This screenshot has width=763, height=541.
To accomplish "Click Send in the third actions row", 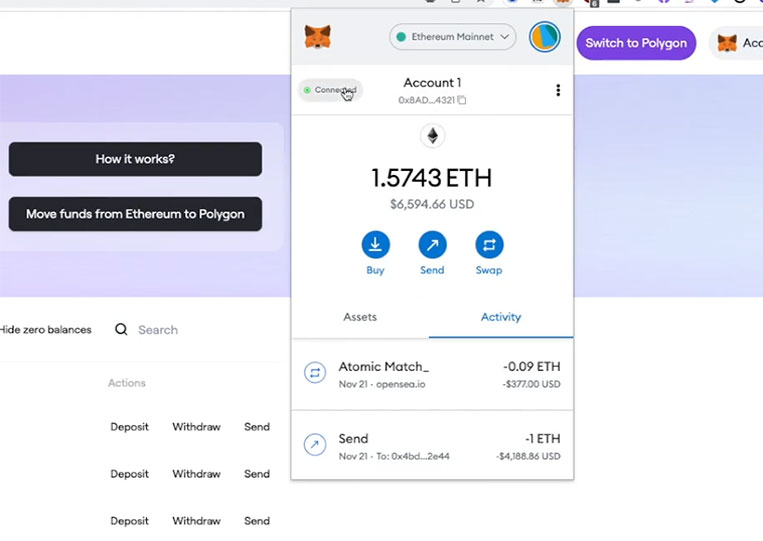I will [x=257, y=521].
